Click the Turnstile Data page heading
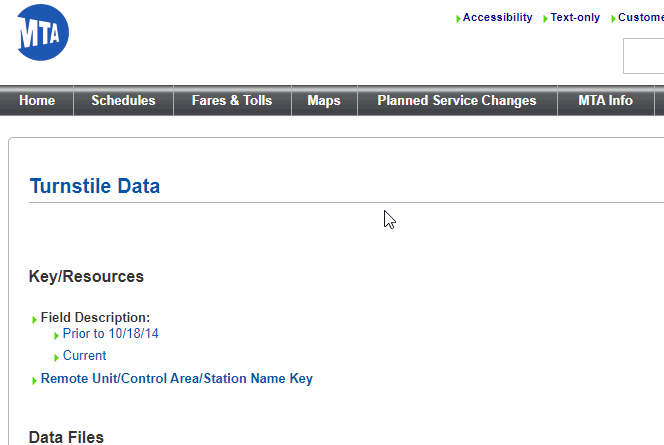Image resolution: width=664 pixels, height=445 pixels. [95, 186]
